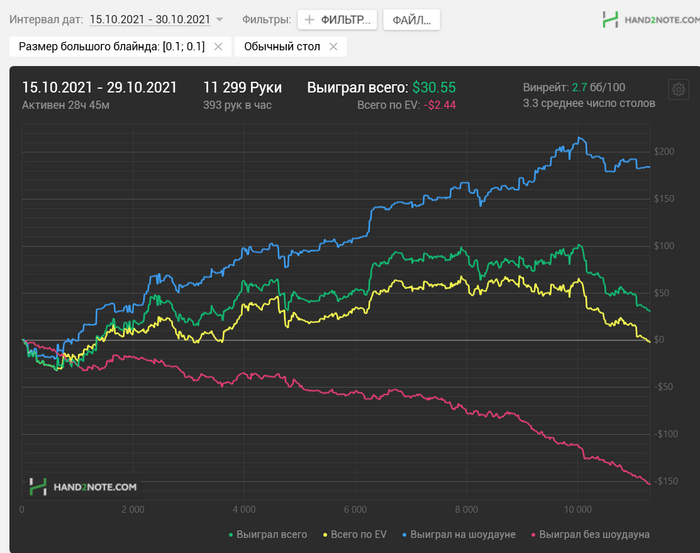Screen dimensions: 700x553
Task: Click the ФАЙЛ button
Action: (411, 20)
